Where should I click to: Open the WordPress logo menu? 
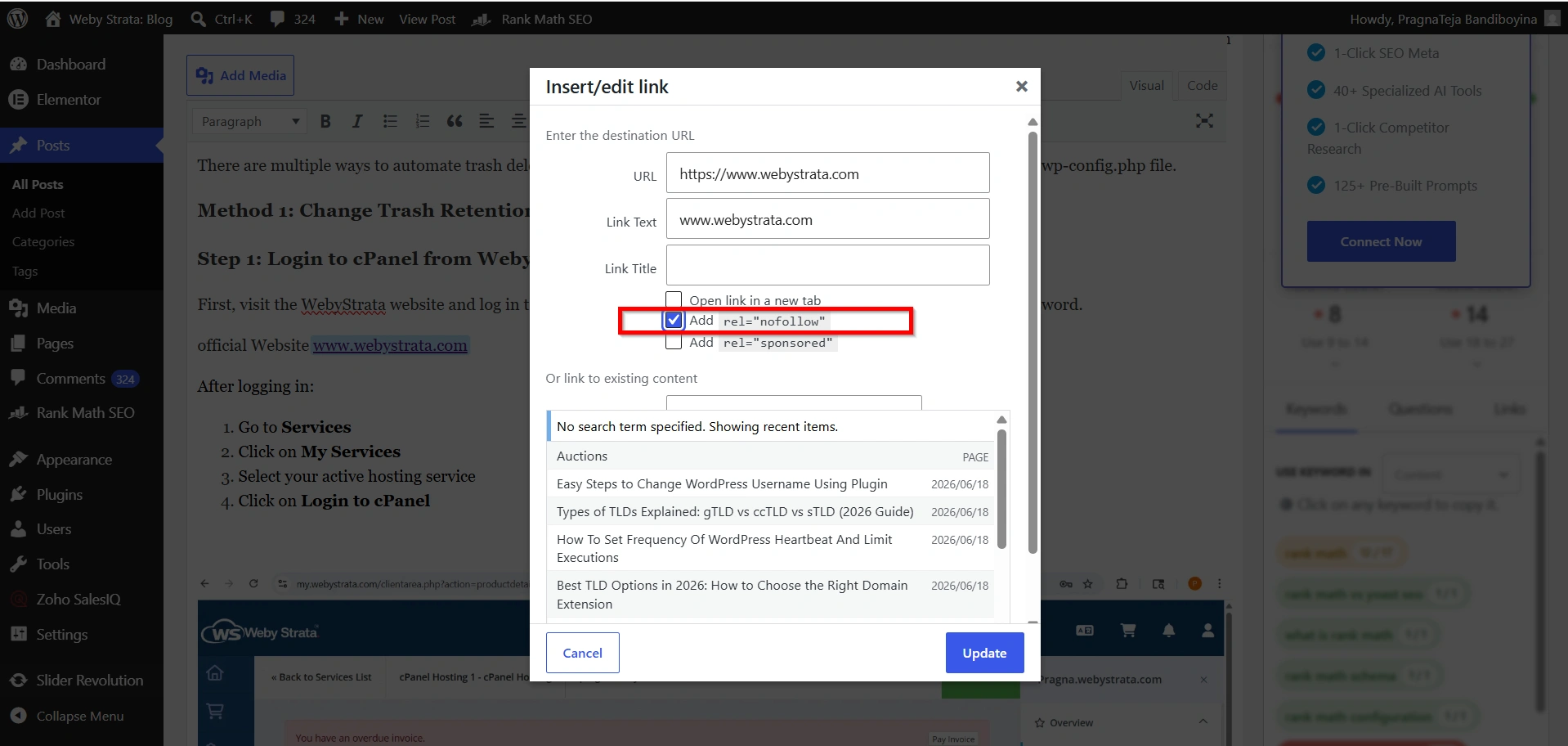pos(17,18)
